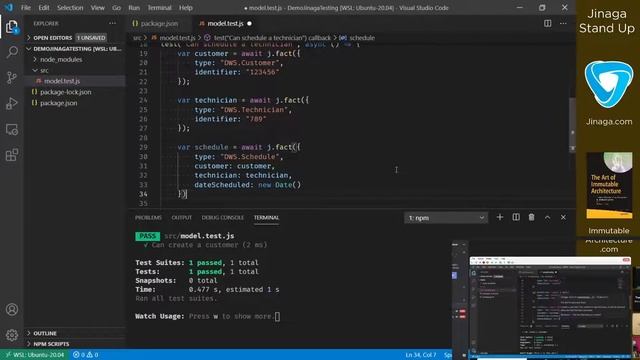This screenshot has height=360, width=640.
Task: Open the Edit menu
Action: point(44,8)
